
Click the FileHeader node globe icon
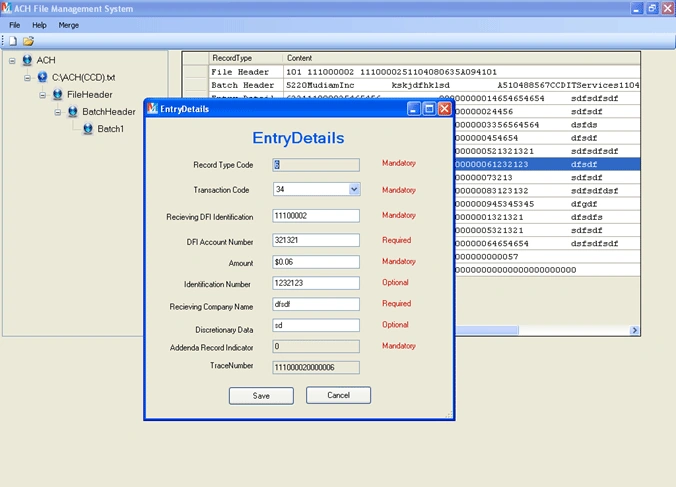57,94
